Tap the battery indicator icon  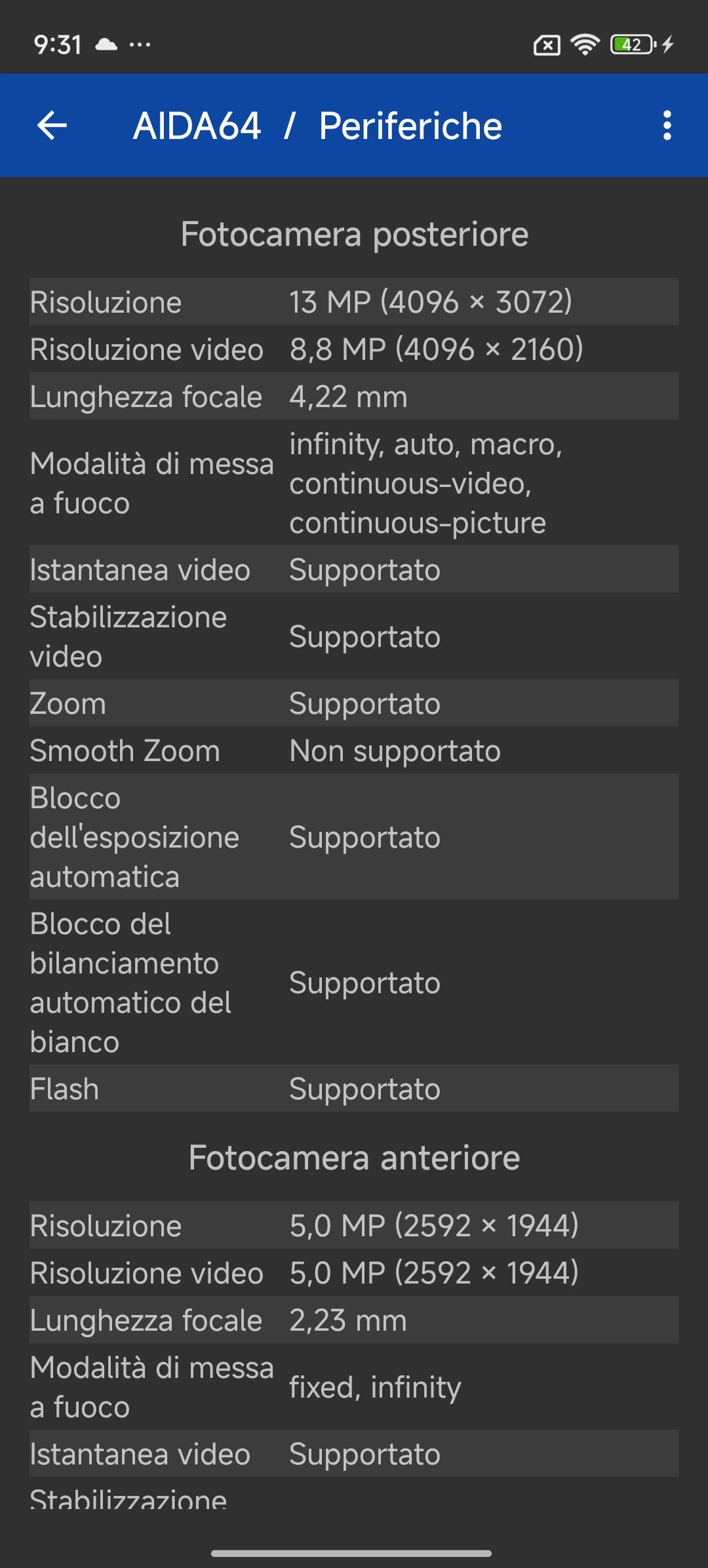point(633,45)
